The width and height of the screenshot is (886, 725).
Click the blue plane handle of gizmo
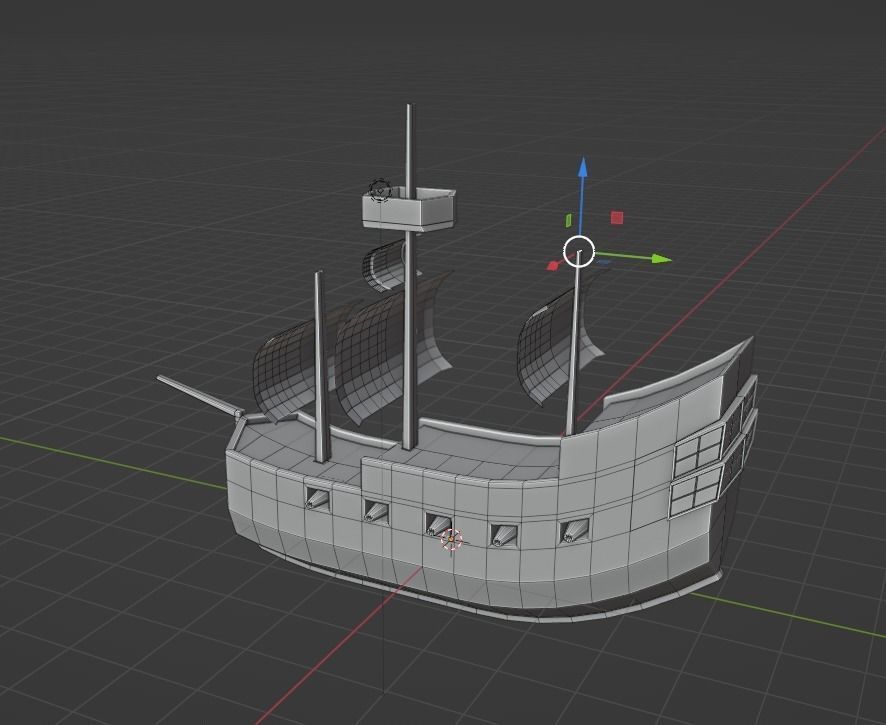[x=603, y=262]
